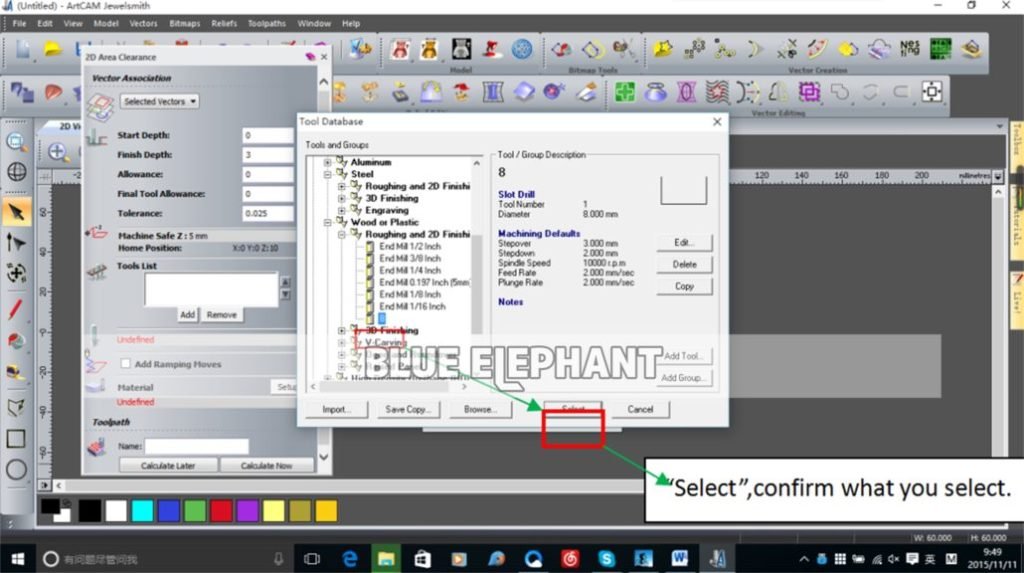Click the Import button
This screenshot has height=573, width=1024.
point(336,410)
